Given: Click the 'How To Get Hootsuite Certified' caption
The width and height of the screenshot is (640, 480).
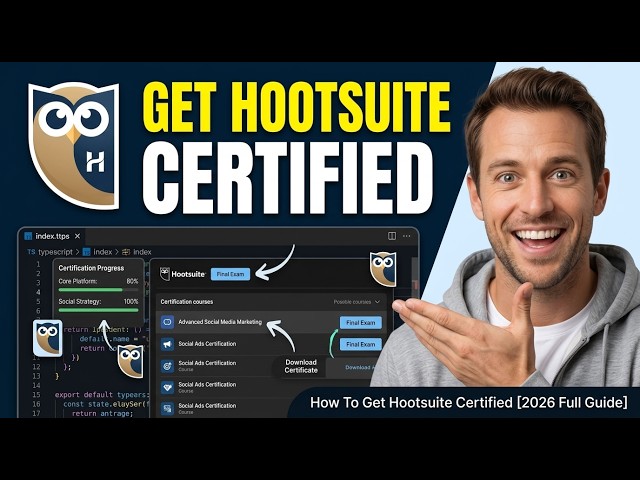Looking at the screenshot, I should pyautogui.click(x=469, y=402).
